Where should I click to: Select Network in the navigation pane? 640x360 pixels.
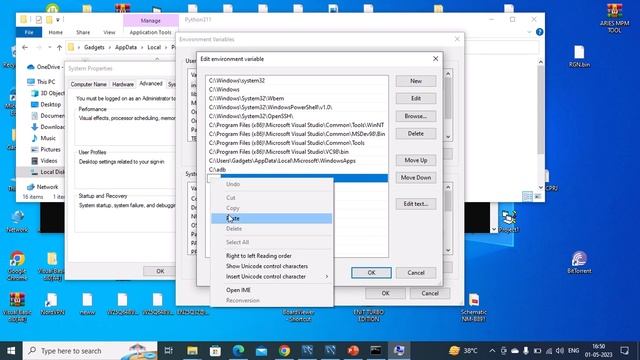click(x=42, y=187)
